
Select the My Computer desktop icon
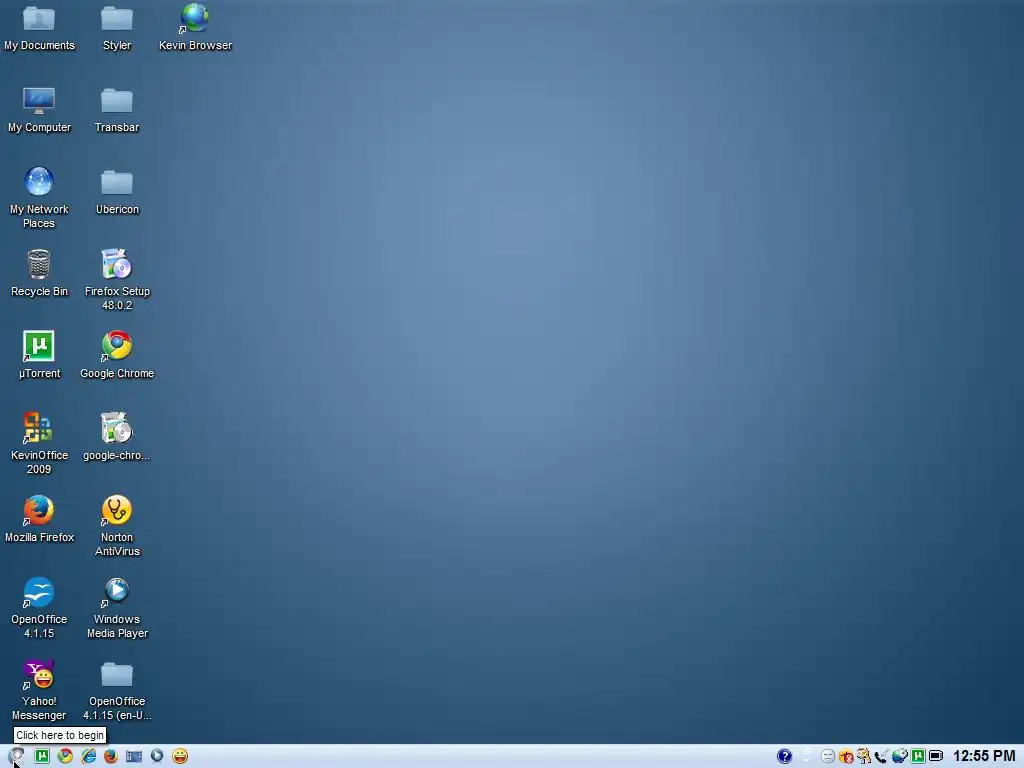(x=39, y=101)
